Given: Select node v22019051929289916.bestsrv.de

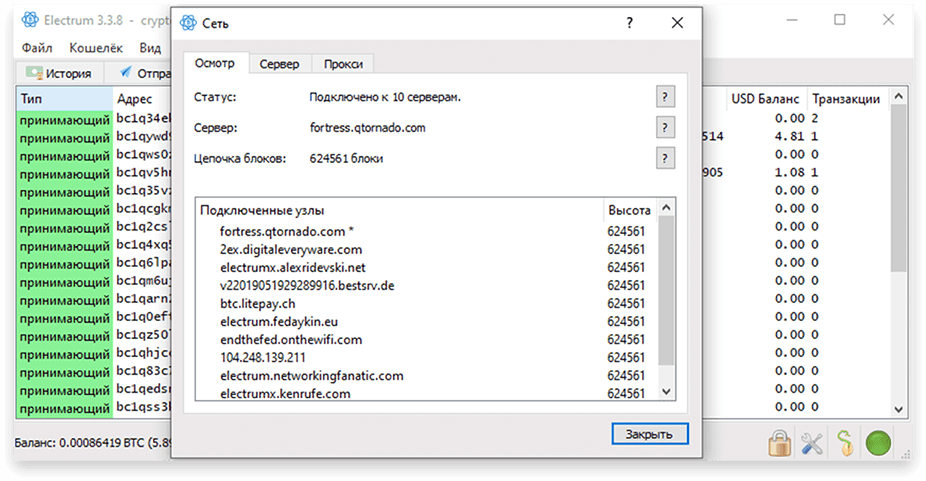Looking at the screenshot, I should [x=307, y=285].
